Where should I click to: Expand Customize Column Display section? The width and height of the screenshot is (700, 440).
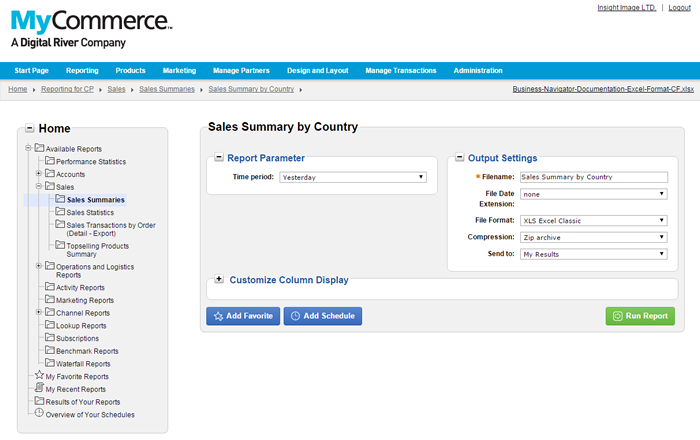(x=219, y=279)
